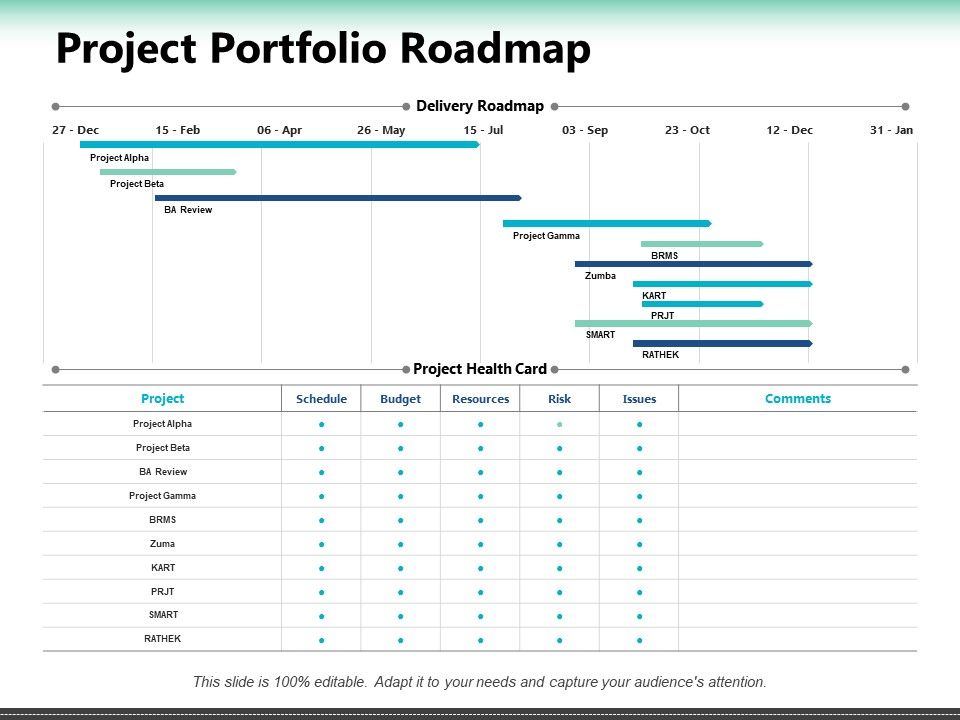Select PRJT row name in table
Screen dimensions: 960x720
coord(162,591)
